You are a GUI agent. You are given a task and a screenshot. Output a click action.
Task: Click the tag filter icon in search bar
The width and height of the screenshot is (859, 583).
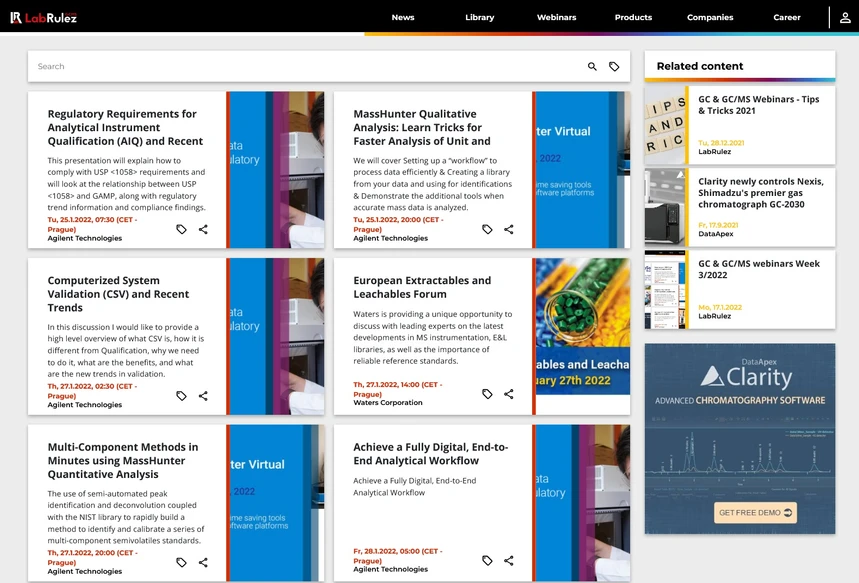click(x=614, y=66)
